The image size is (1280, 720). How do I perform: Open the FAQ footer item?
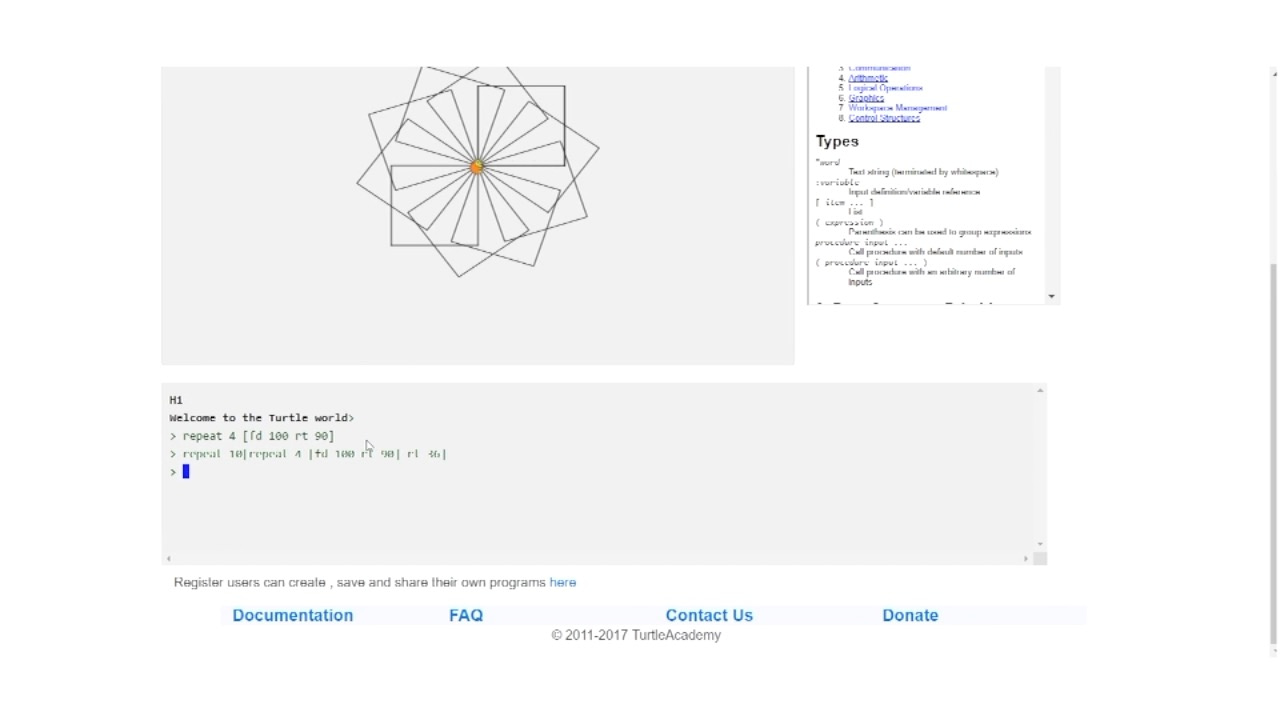click(x=466, y=615)
